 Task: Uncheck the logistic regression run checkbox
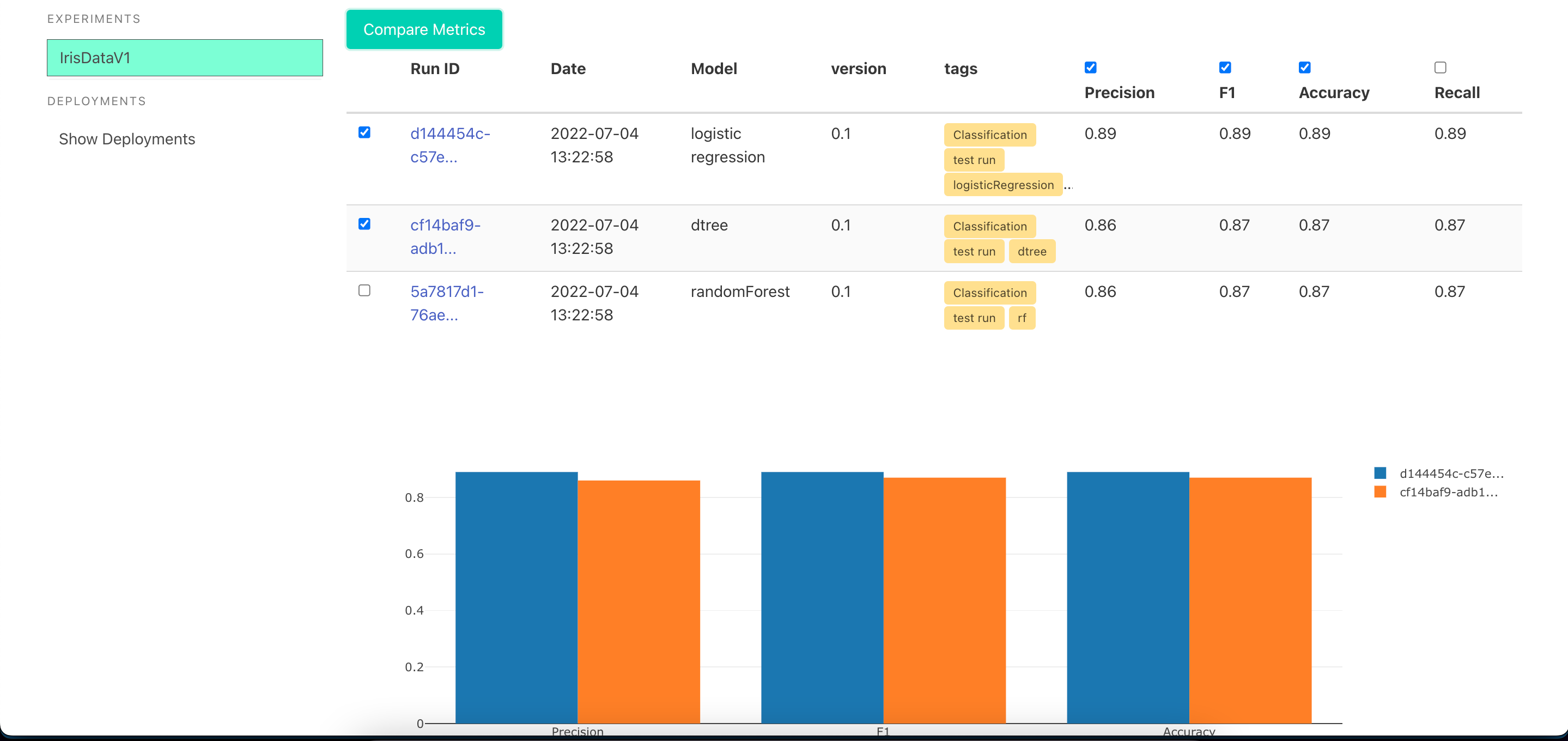(364, 132)
